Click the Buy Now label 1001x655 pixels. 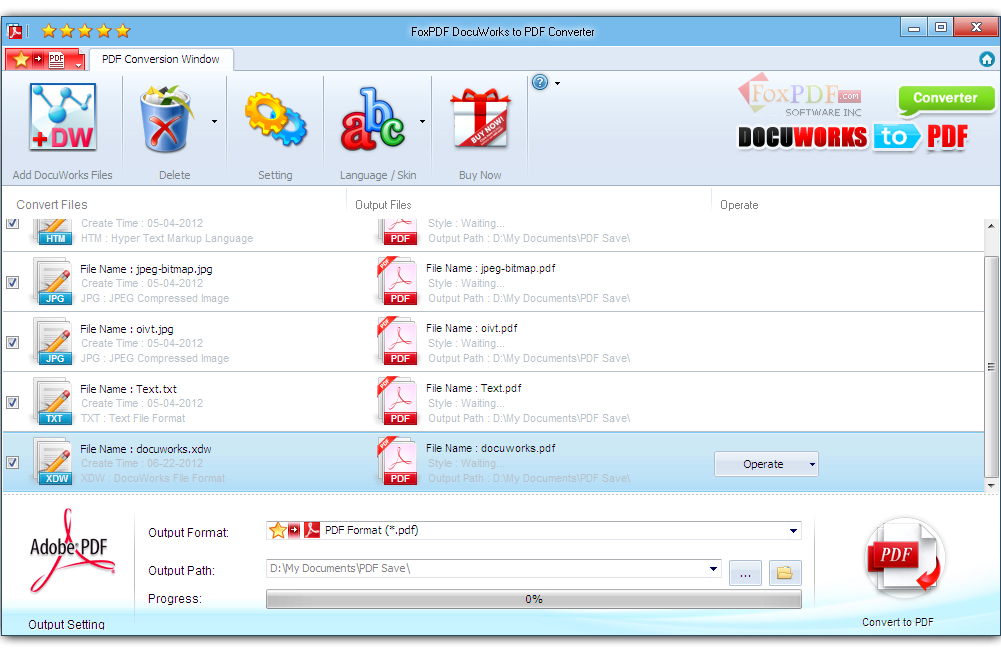(x=480, y=175)
